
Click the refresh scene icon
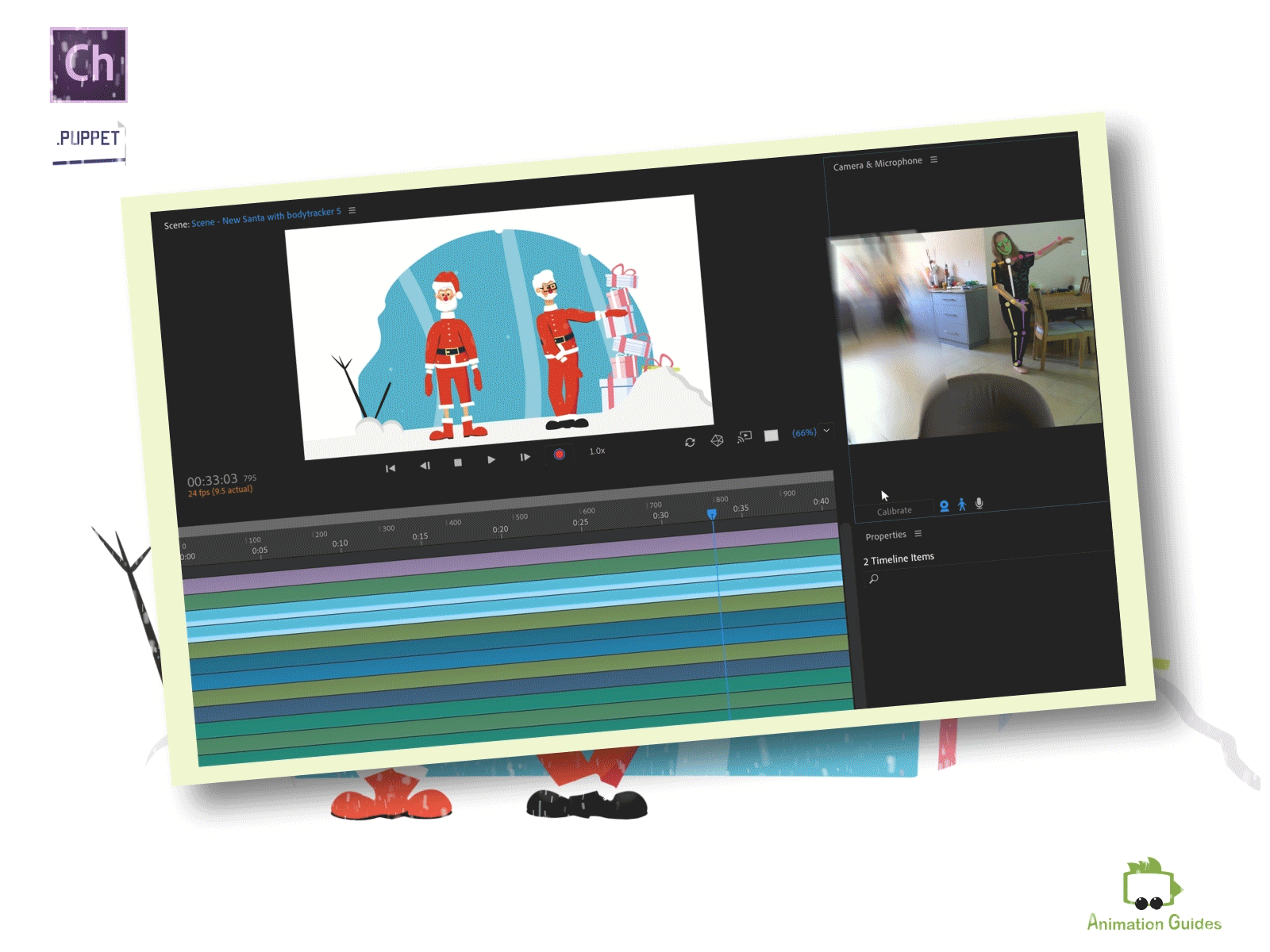(x=690, y=442)
